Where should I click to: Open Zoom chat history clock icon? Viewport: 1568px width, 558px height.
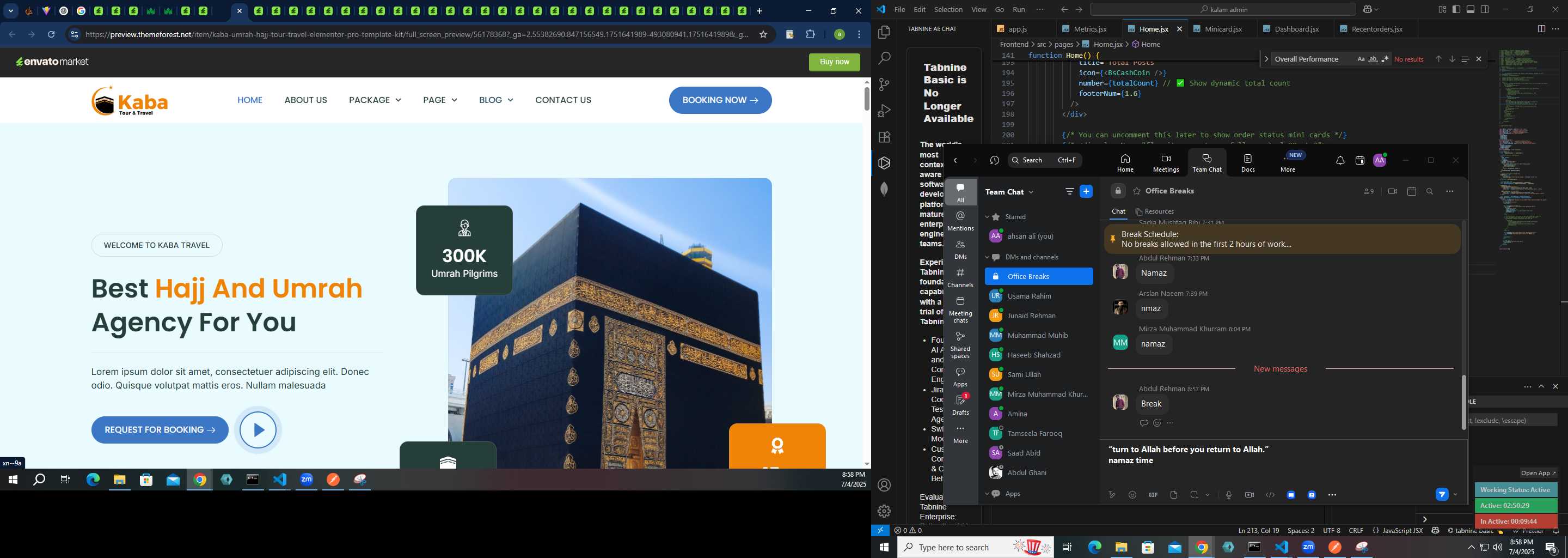tap(995, 160)
